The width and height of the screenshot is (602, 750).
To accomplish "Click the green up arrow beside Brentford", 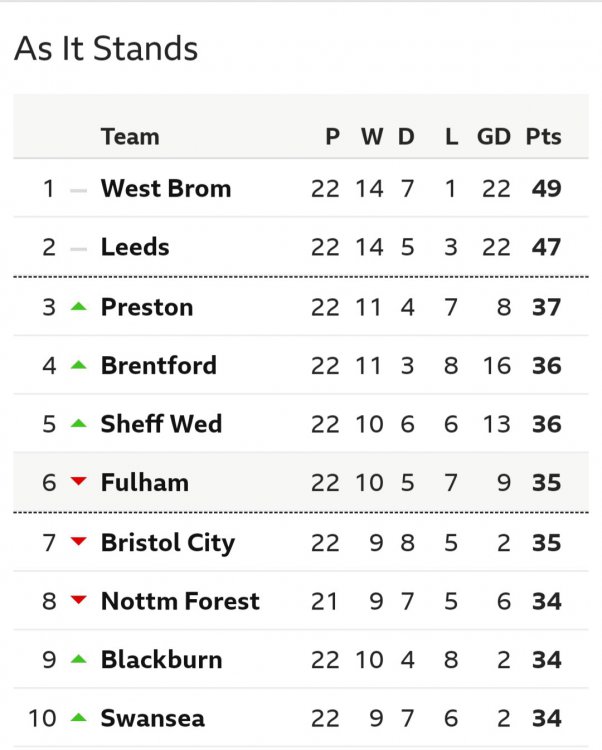I will coord(79,366).
